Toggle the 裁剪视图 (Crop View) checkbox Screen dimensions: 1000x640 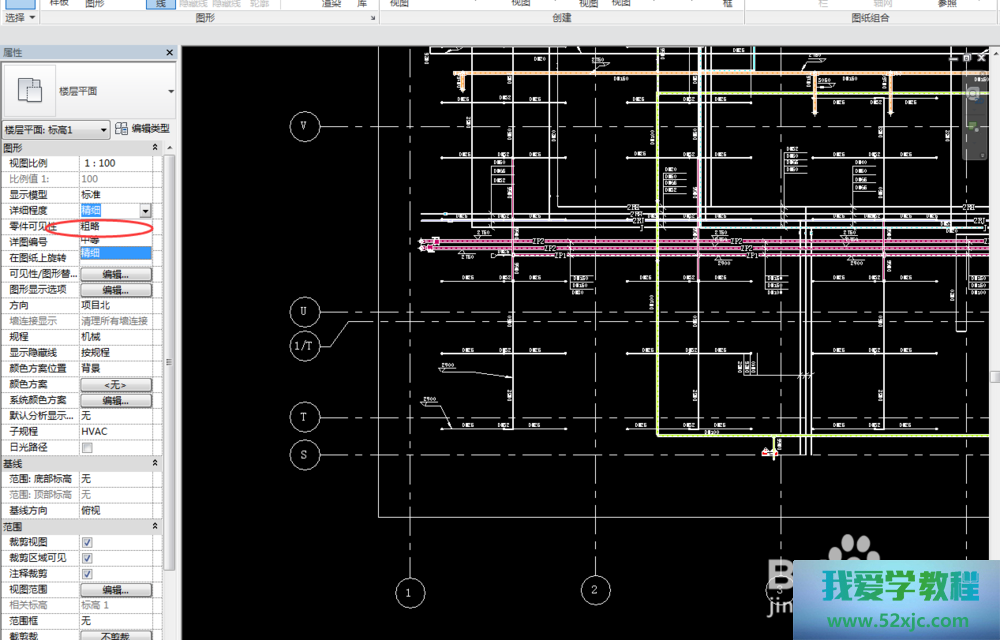87,542
